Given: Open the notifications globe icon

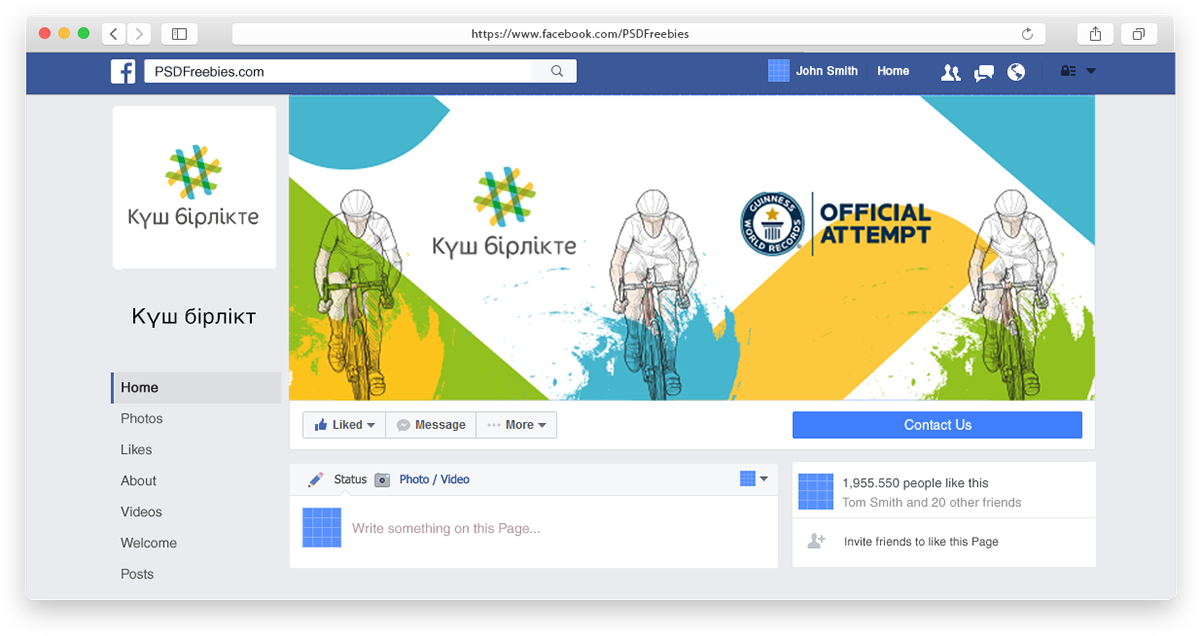Looking at the screenshot, I should click(1016, 72).
